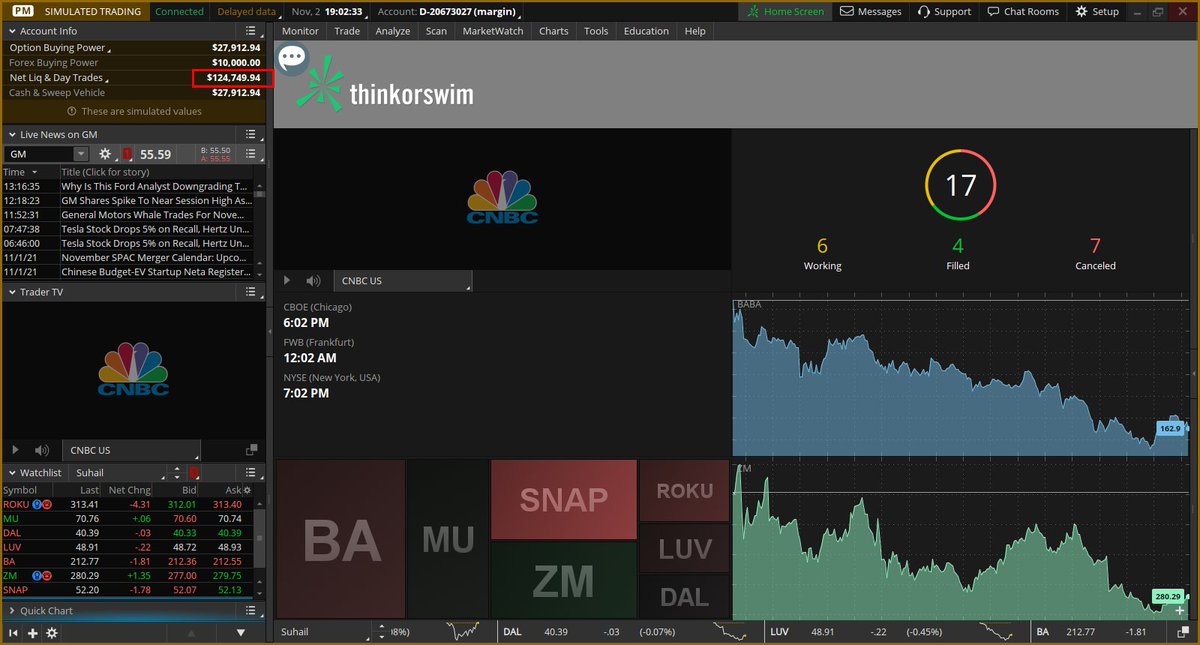This screenshot has height=645, width=1200.
Task: Click the GM symbol input field
Action: point(39,154)
